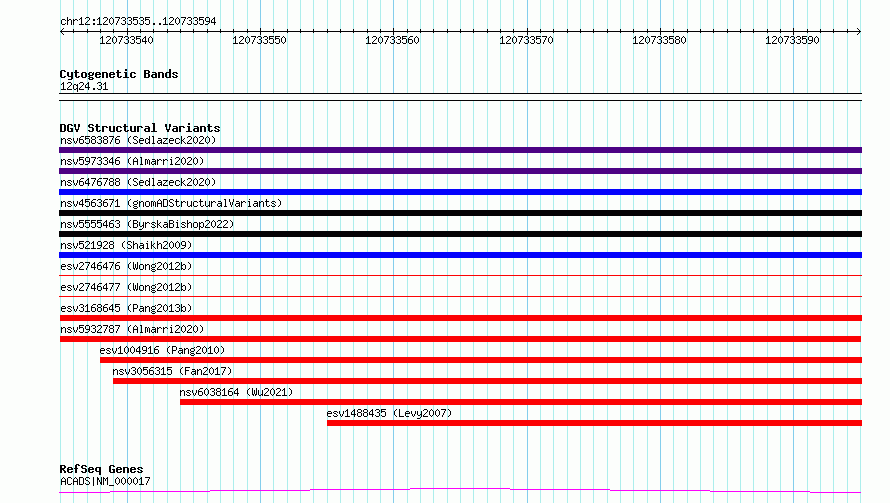This screenshot has width=890, height=503.
Task: Click the red bar under nsv6038164
Action: [x=521, y=402]
